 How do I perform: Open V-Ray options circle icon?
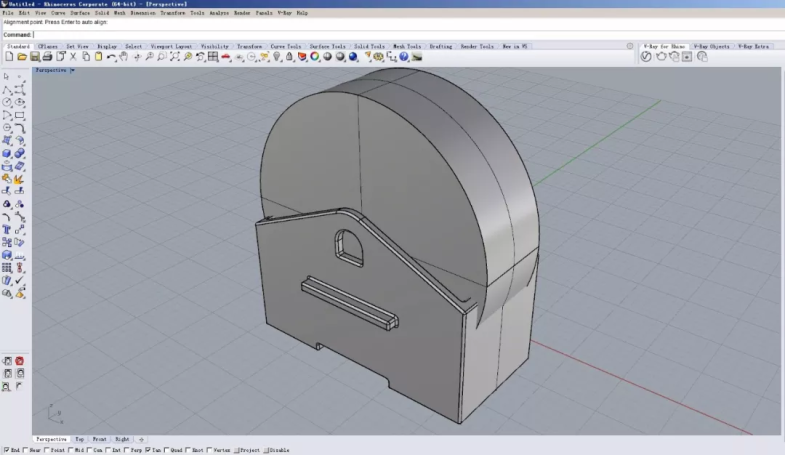point(646,57)
